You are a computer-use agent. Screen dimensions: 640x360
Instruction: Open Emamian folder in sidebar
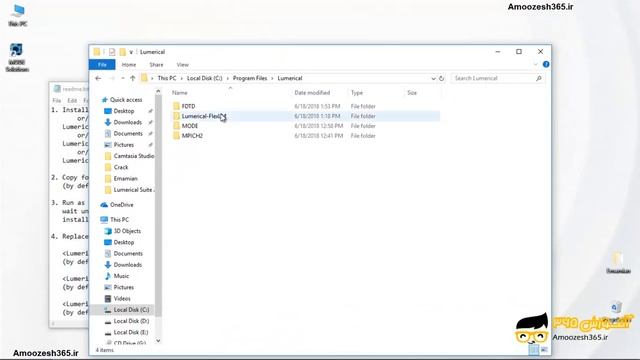(x=125, y=178)
